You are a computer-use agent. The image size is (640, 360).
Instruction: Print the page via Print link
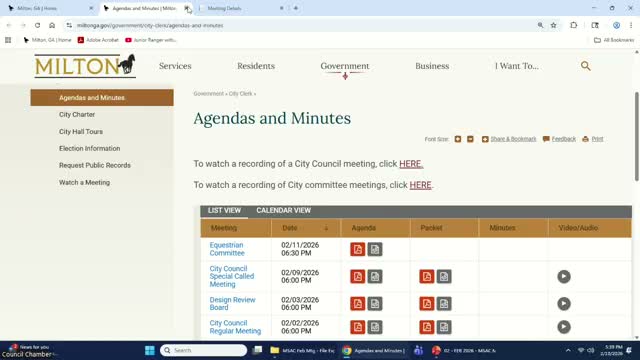point(597,139)
